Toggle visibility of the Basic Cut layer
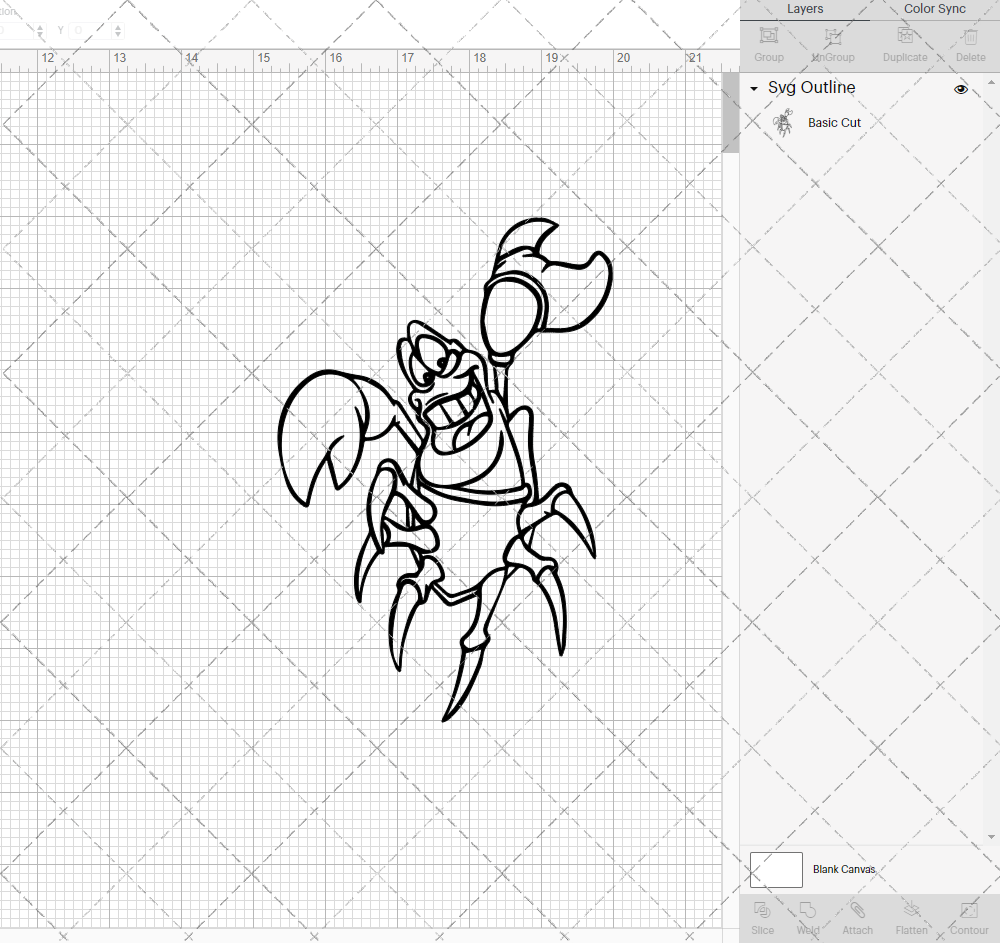Image resolution: width=1000 pixels, height=943 pixels. 960,122
